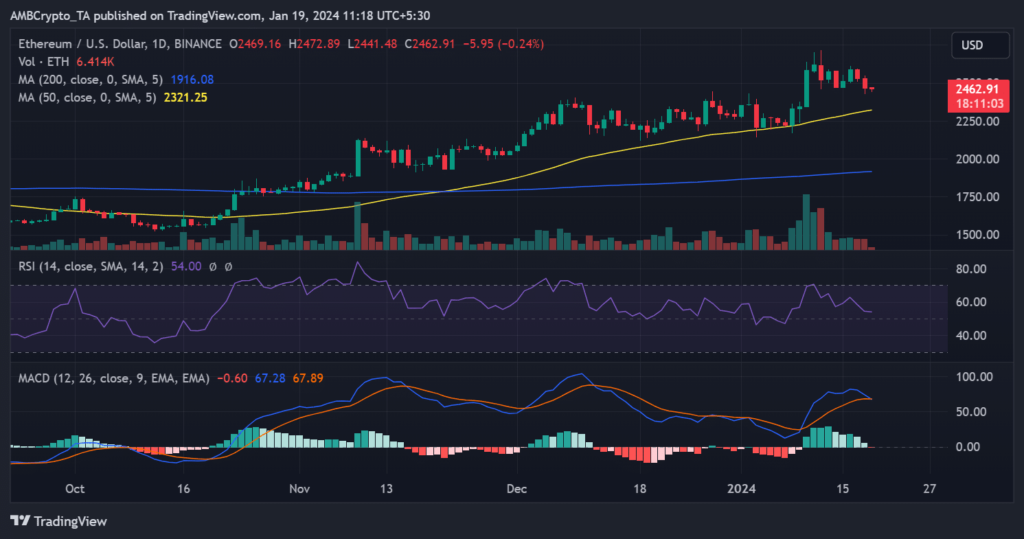Click the 2024 label on time axis
Image resolution: width=1024 pixels, height=539 pixels.
[x=741, y=489]
